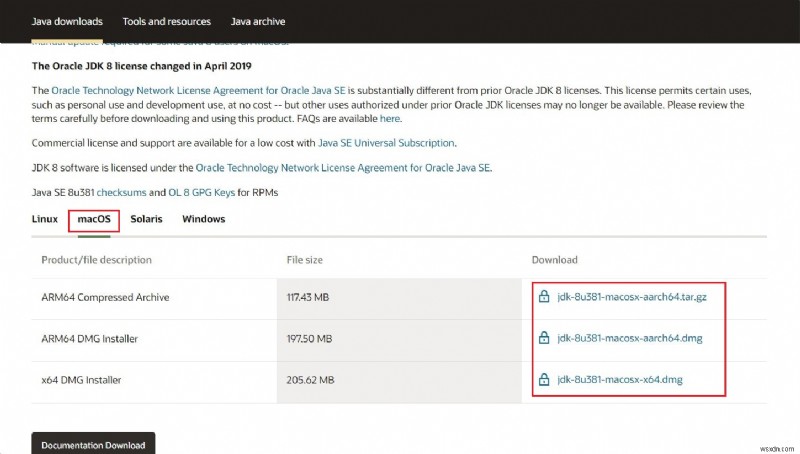Download jdk-8u381-macosx-aarch64.tar.gz
The width and height of the screenshot is (800, 454).
(632, 297)
